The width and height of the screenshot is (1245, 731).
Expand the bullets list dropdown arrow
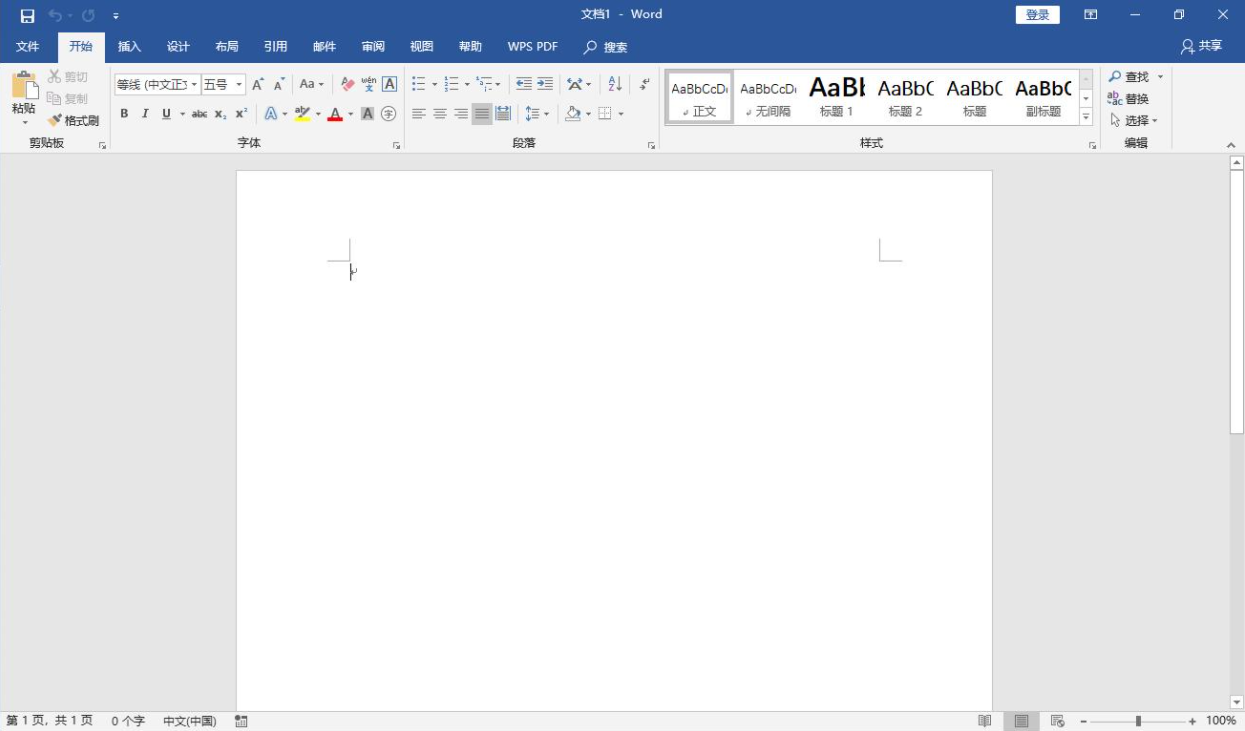(434, 85)
